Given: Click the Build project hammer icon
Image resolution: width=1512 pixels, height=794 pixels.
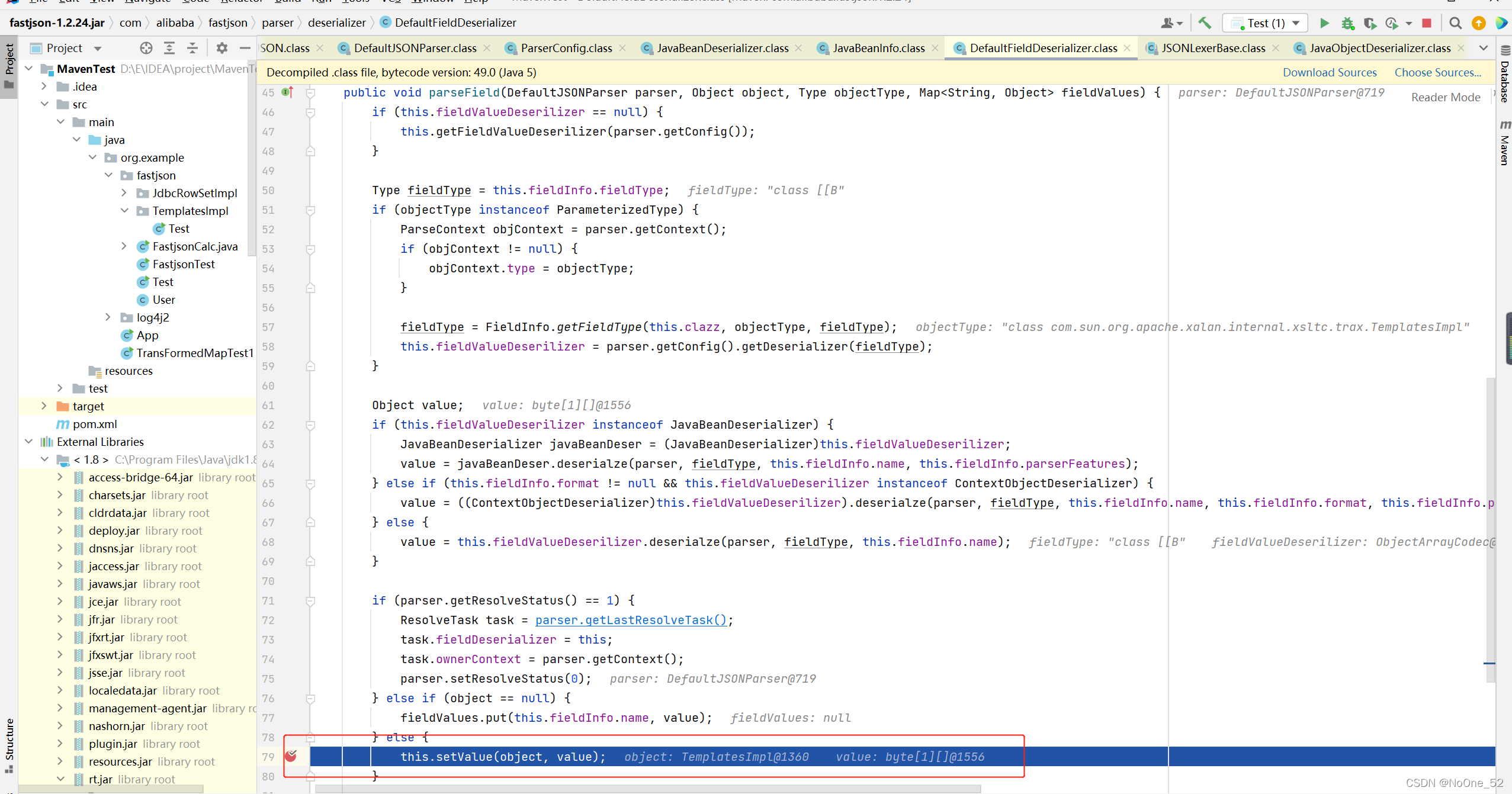Looking at the screenshot, I should (x=1204, y=23).
